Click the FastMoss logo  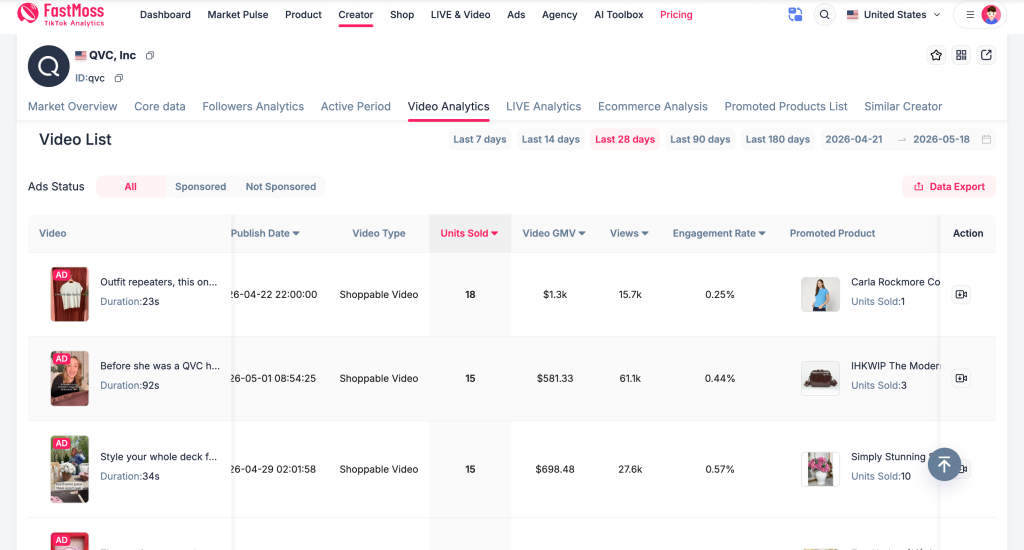[x=61, y=14]
